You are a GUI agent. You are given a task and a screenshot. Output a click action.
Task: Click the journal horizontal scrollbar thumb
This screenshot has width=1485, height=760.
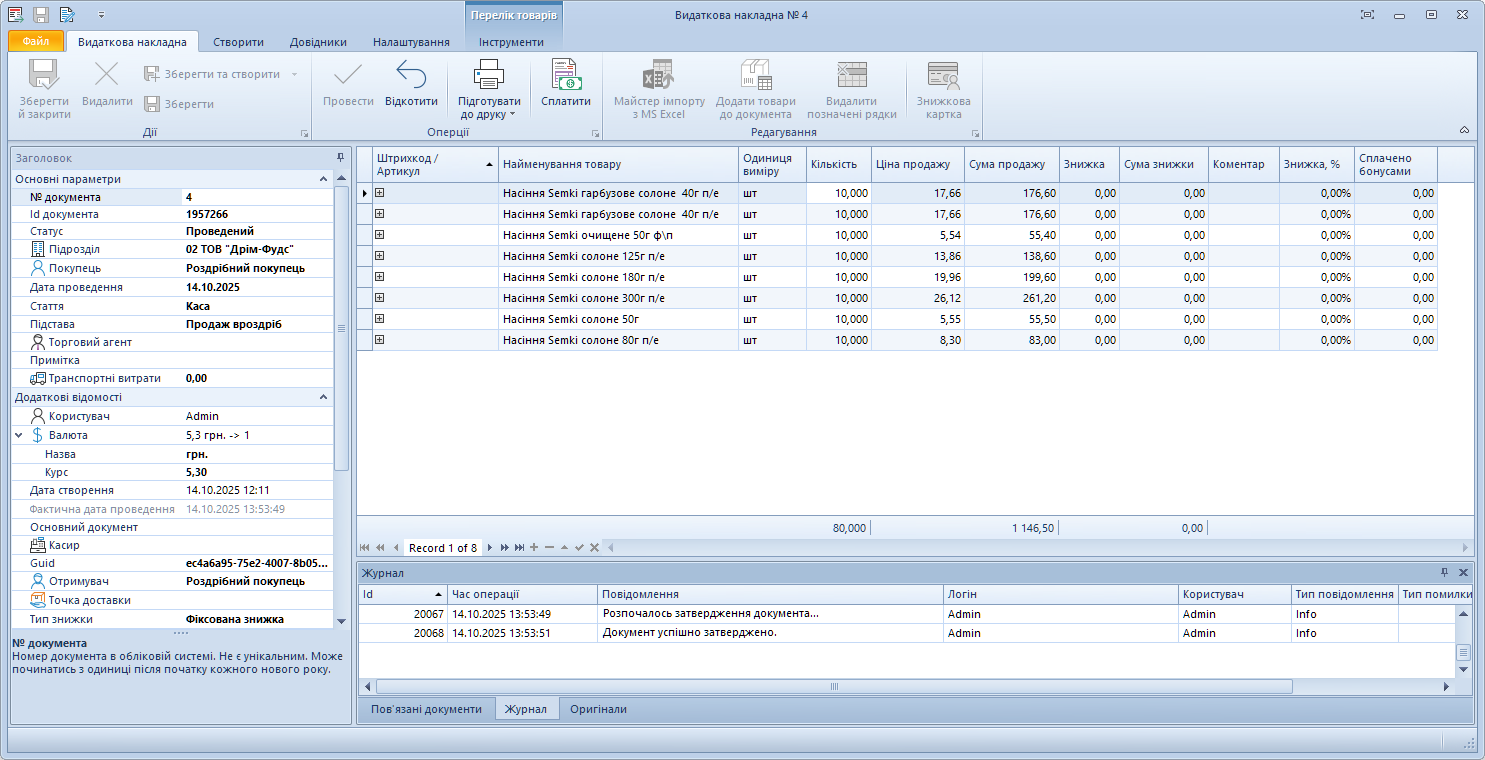click(833, 687)
